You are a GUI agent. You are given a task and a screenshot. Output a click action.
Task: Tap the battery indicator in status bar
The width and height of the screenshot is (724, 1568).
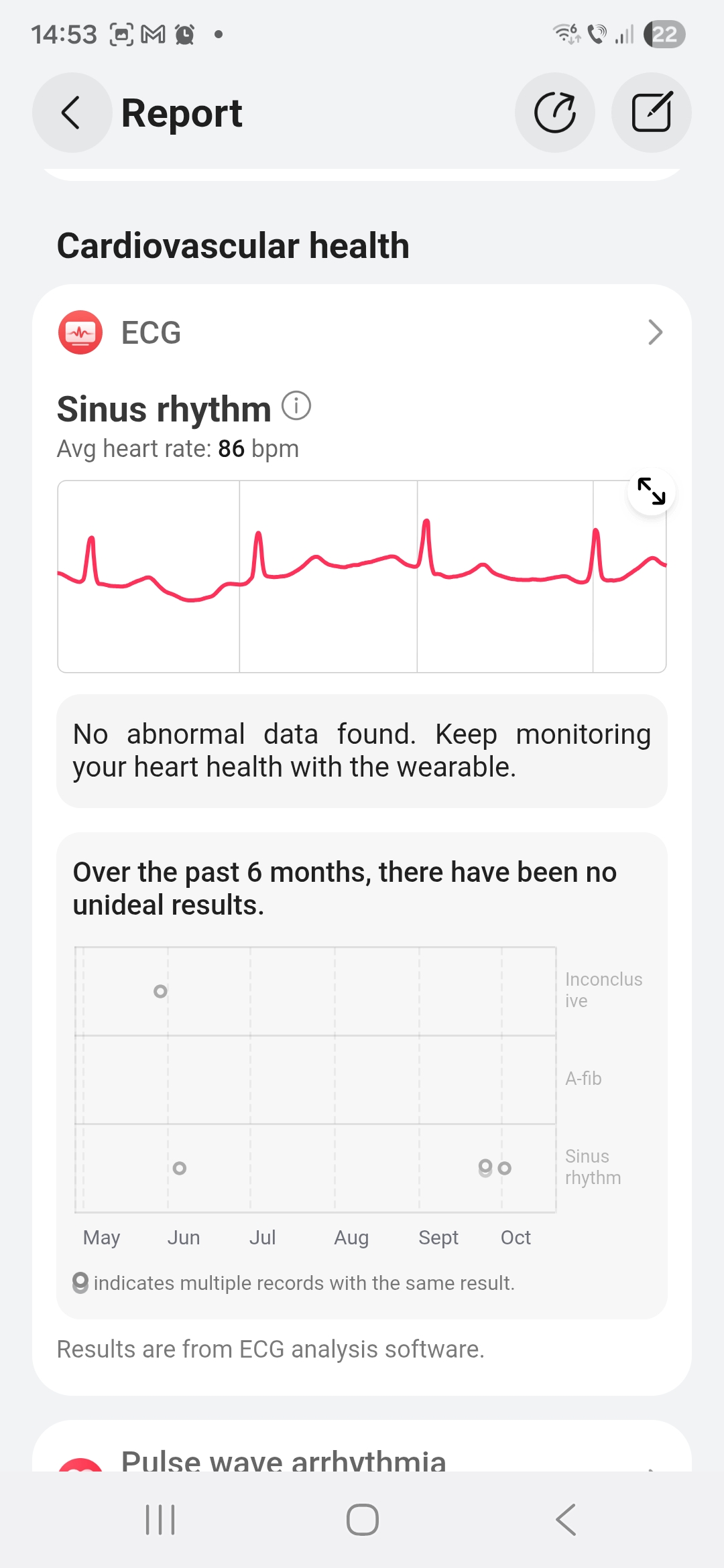click(664, 34)
